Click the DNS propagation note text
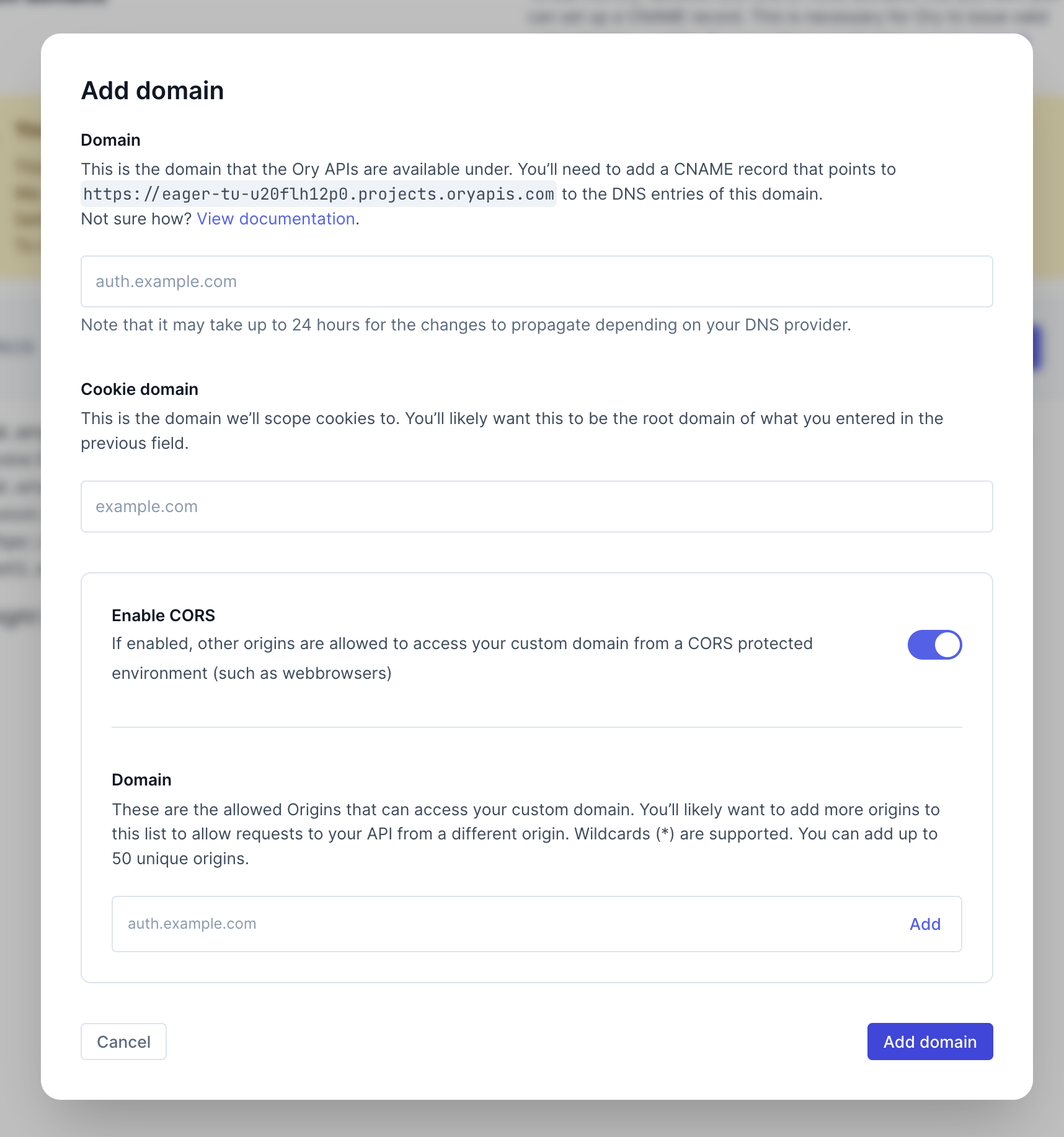Viewport: 1064px width, 1137px height. pyautogui.click(x=466, y=324)
